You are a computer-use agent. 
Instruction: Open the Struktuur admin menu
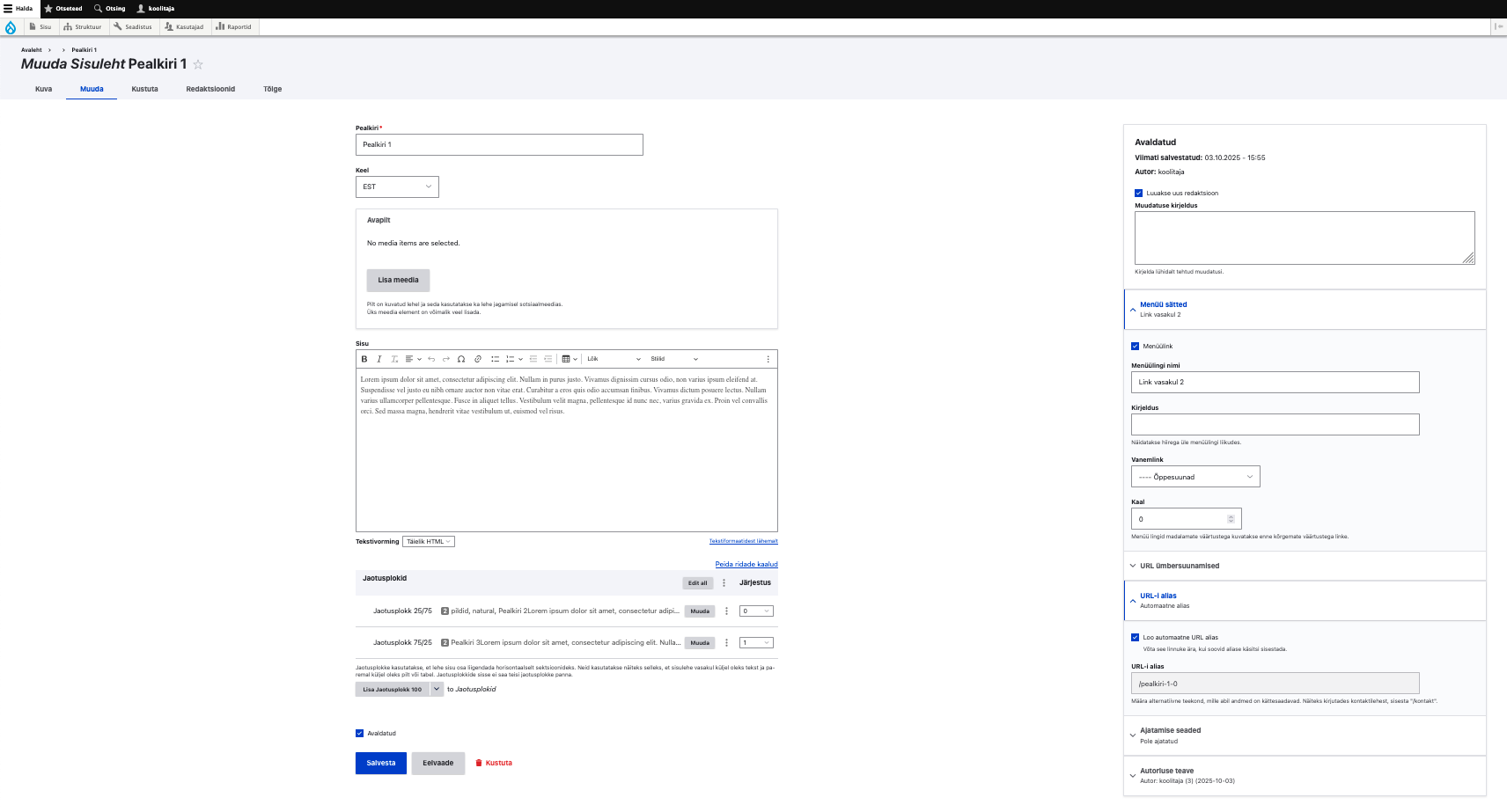click(x=83, y=27)
